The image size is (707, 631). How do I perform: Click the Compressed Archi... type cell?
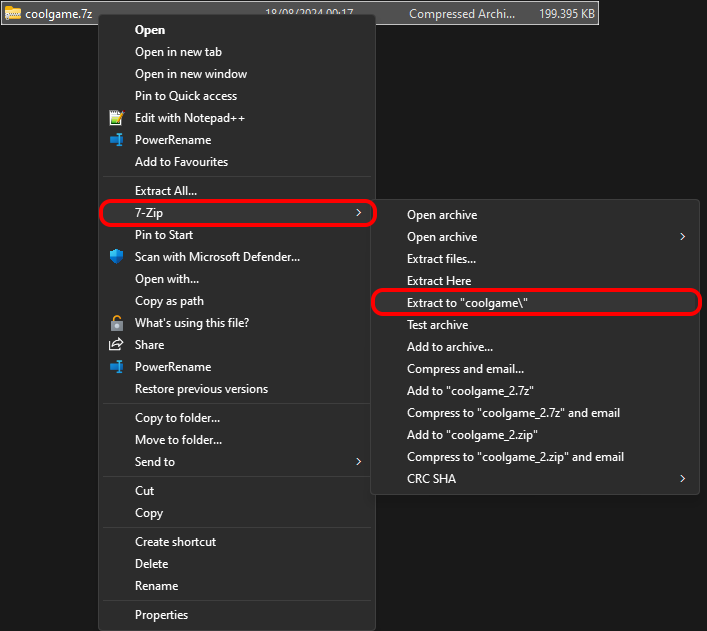(x=462, y=14)
